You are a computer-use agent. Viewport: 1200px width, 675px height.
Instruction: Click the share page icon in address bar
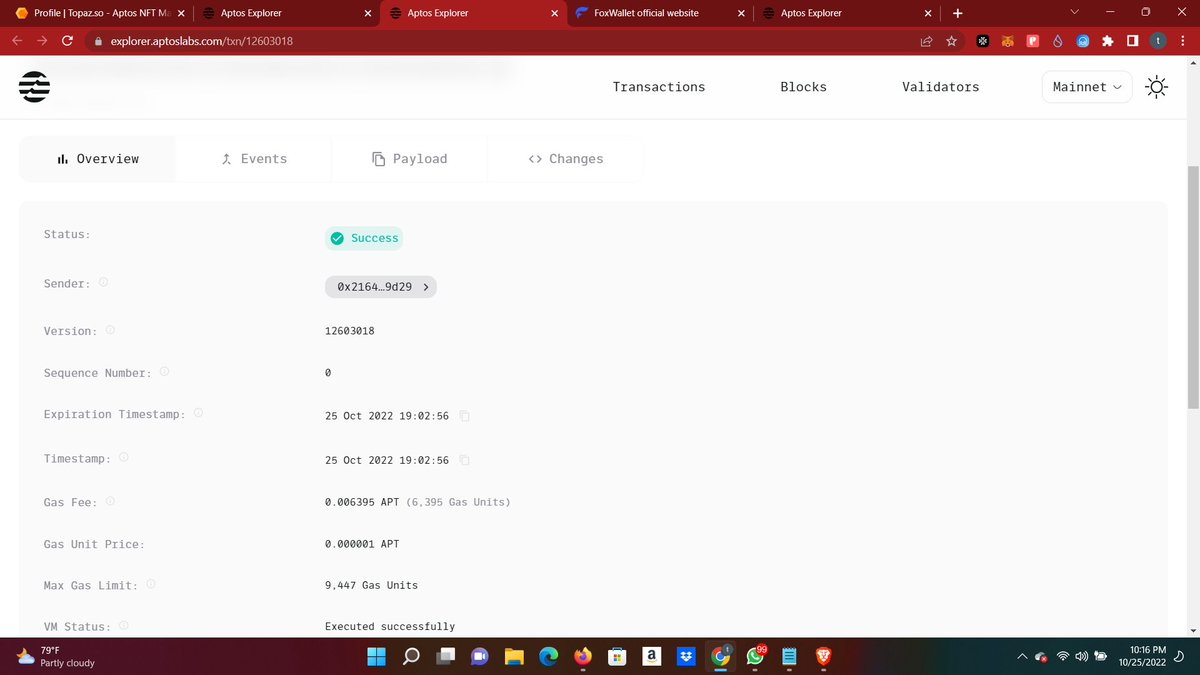point(926,41)
